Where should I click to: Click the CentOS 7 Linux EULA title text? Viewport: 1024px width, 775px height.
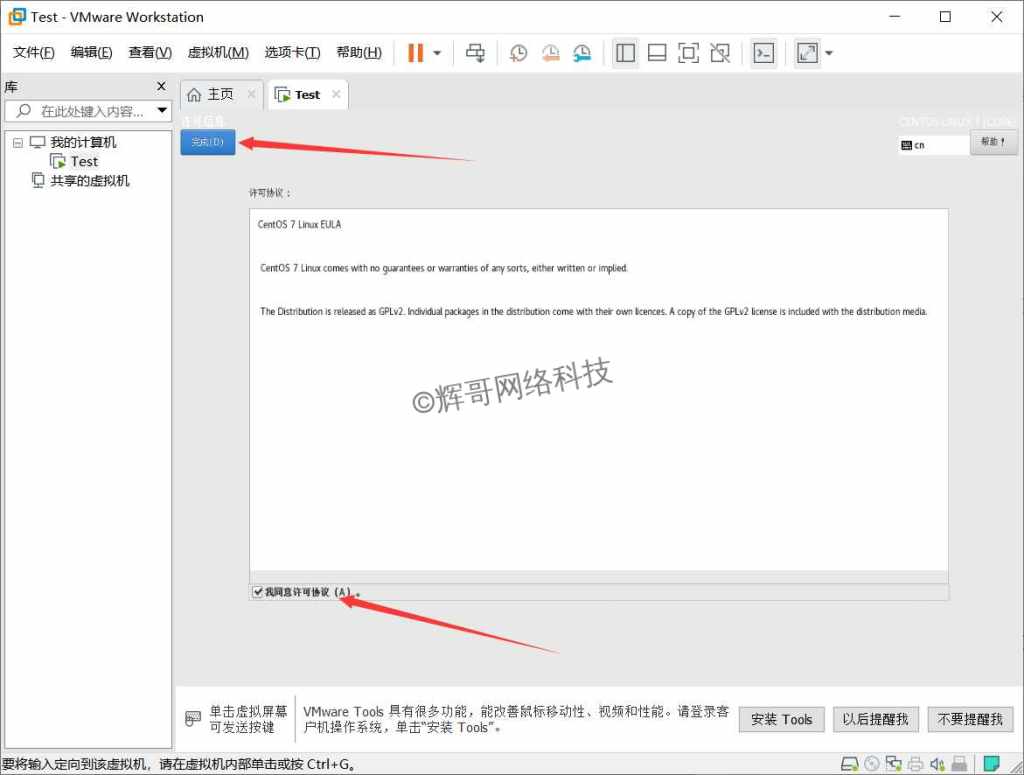point(299,225)
